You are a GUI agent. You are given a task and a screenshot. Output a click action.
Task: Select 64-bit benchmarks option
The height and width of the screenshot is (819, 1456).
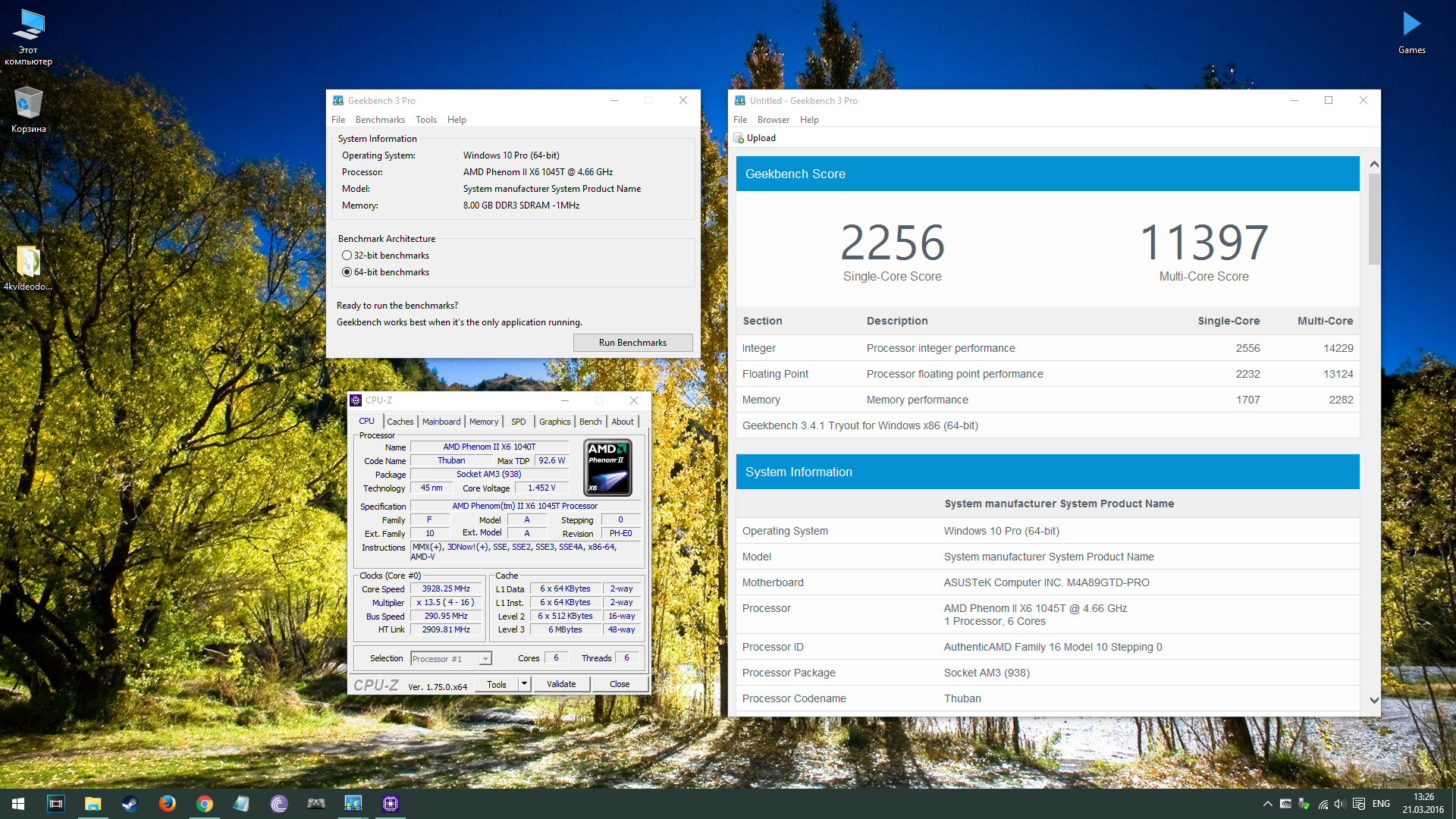[x=385, y=272]
